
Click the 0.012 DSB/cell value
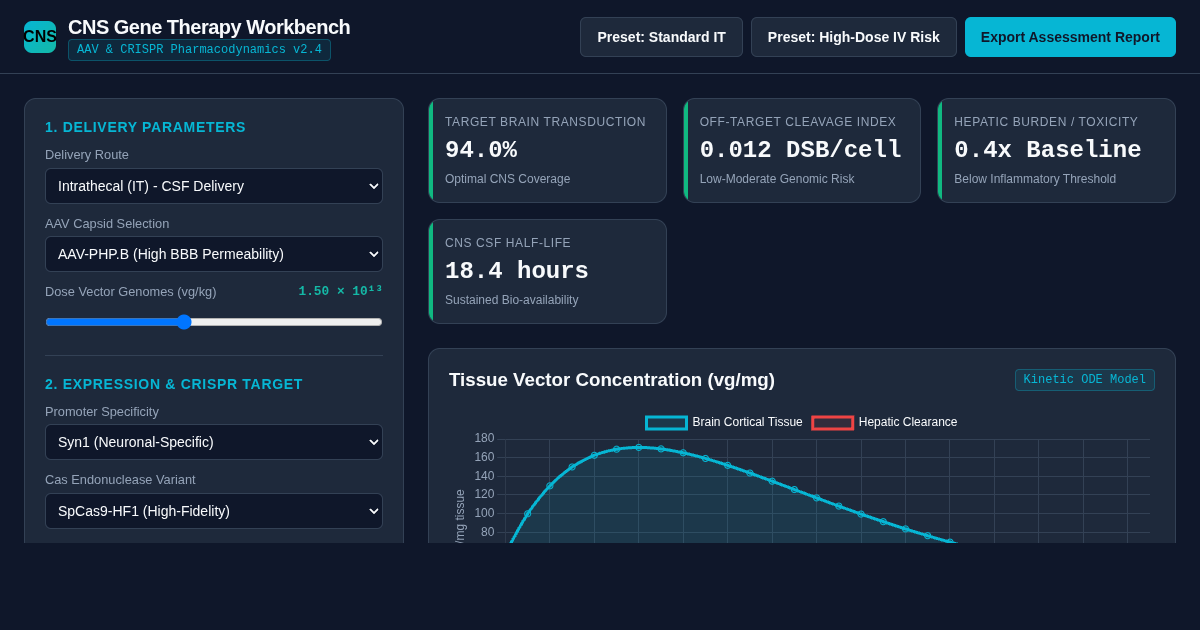(x=801, y=150)
